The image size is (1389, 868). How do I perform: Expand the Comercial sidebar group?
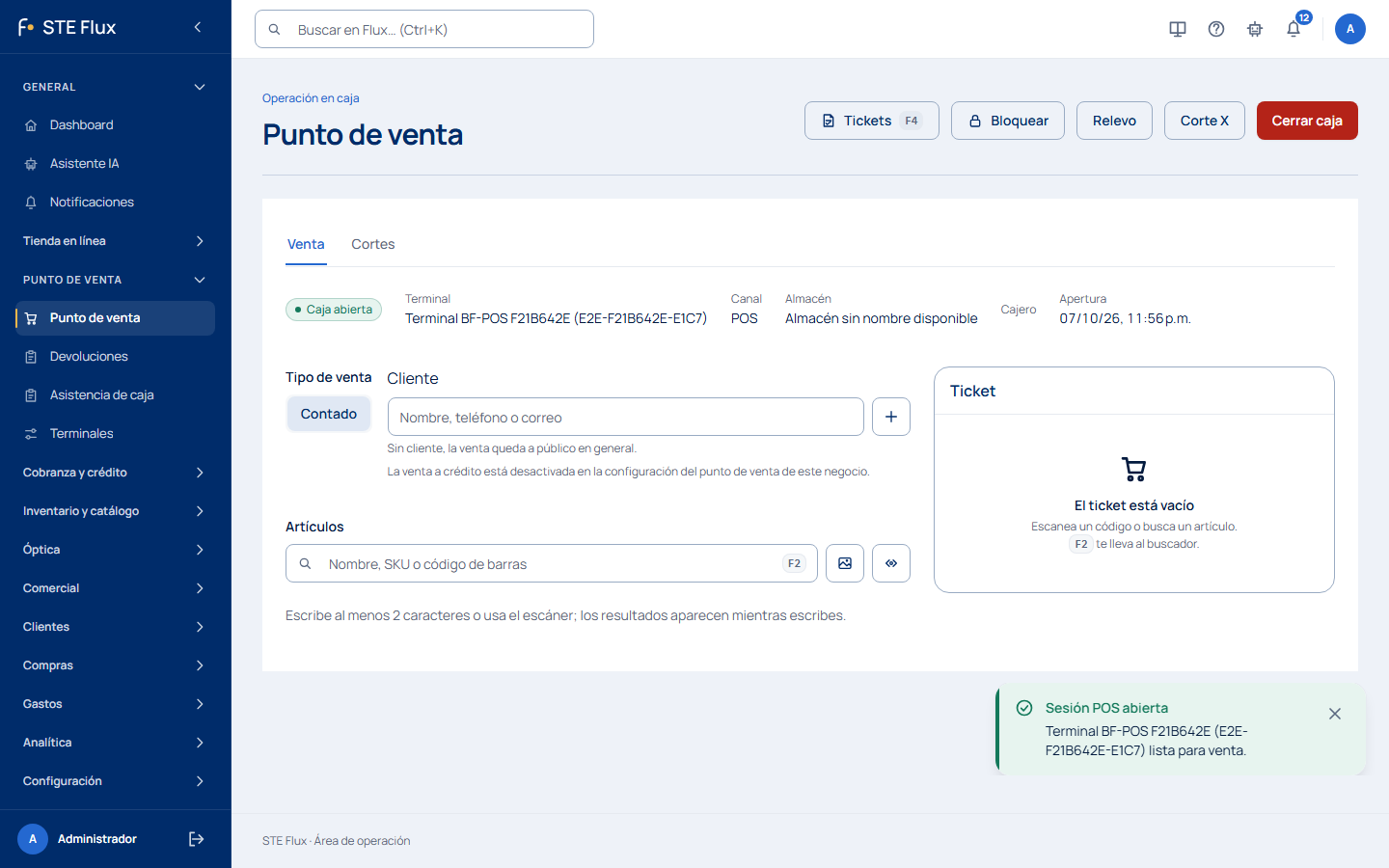(x=116, y=588)
